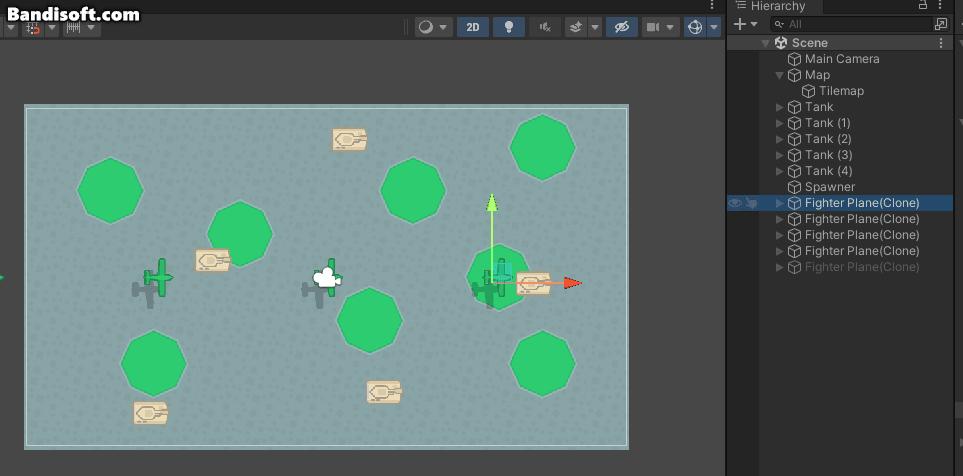
Task: Toggle eye visibility of highlighted Fighter Plane
Action: pyautogui.click(x=735, y=203)
